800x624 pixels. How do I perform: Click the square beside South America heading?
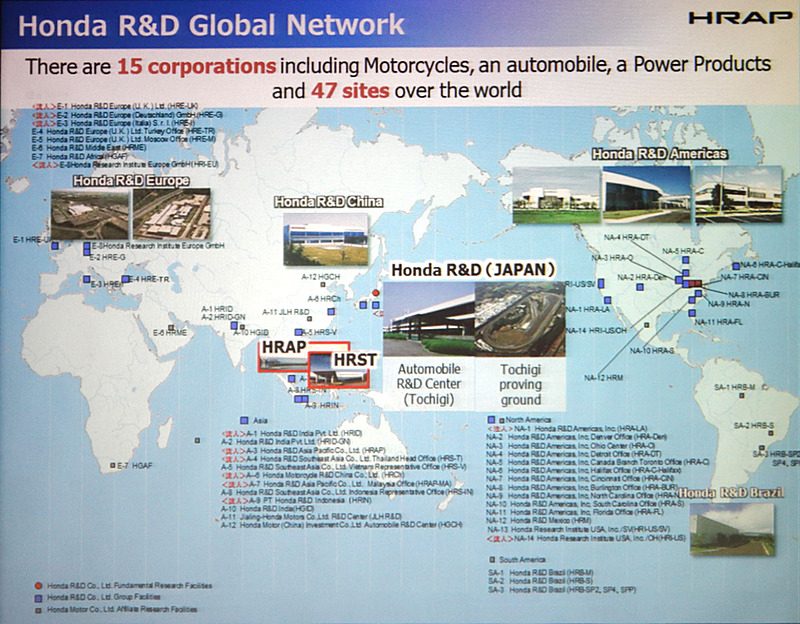tap(492, 560)
